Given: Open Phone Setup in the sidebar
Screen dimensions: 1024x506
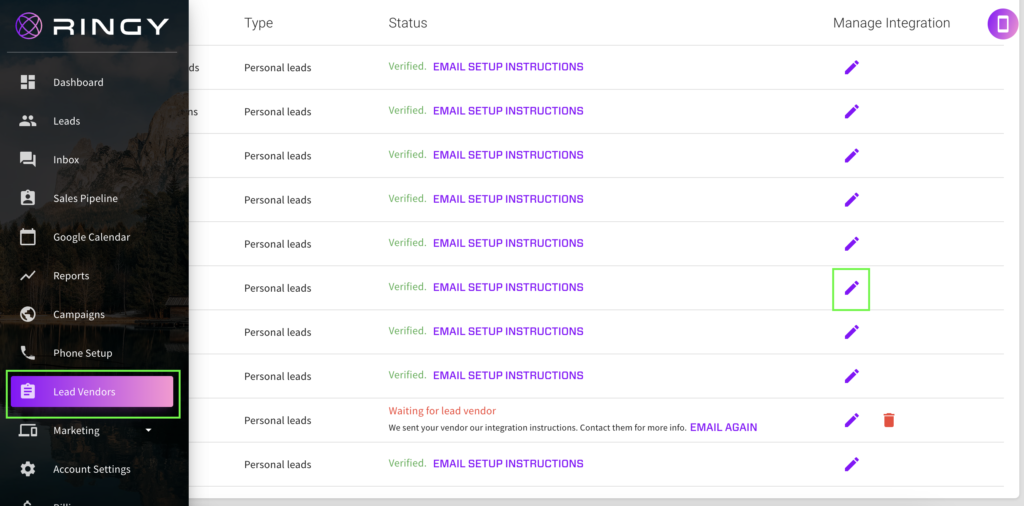Looking at the screenshot, I should [82, 353].
